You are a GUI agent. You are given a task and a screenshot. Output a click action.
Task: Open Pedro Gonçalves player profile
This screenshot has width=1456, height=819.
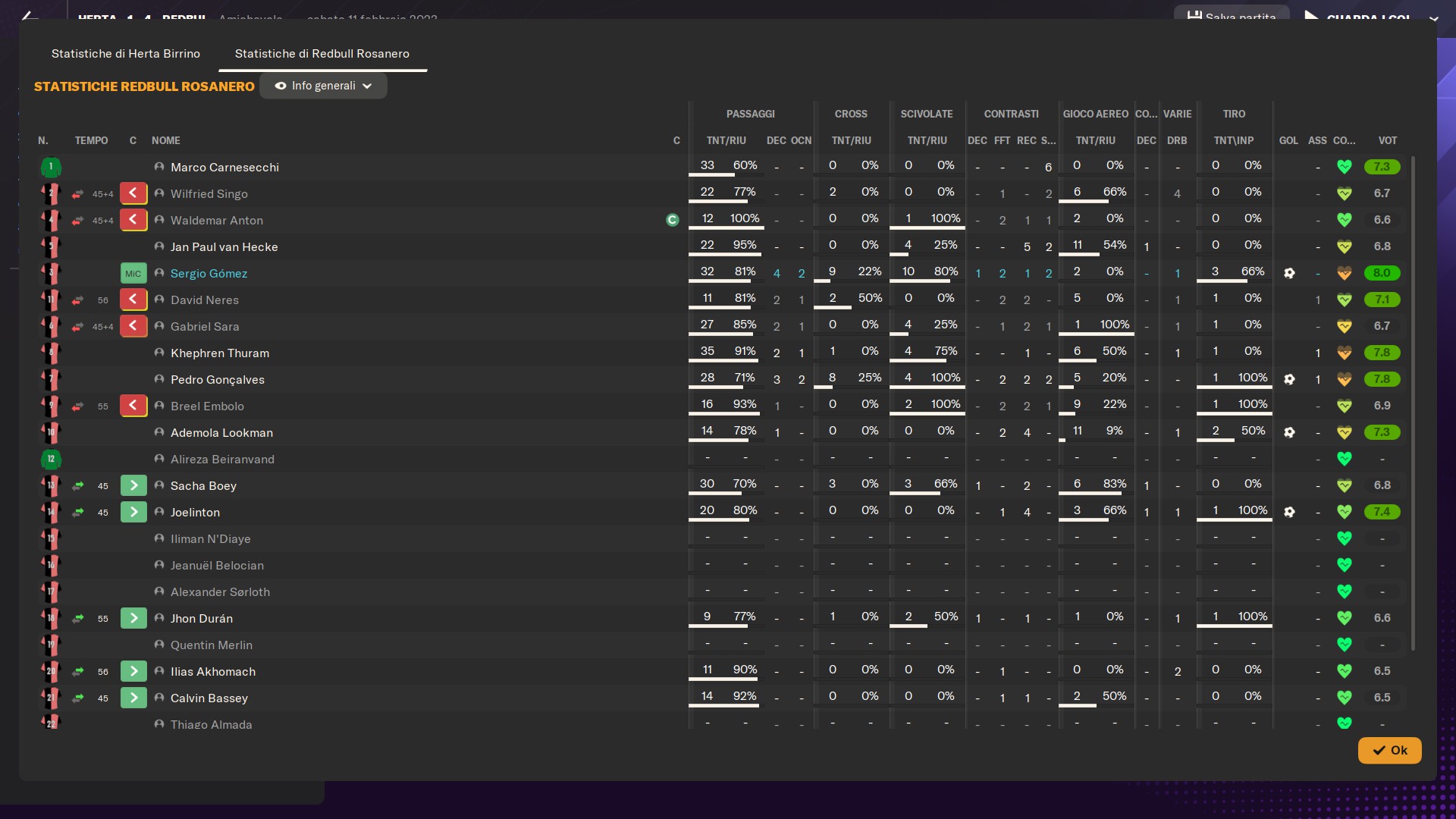pyautogui.click(x=218, y=379)
